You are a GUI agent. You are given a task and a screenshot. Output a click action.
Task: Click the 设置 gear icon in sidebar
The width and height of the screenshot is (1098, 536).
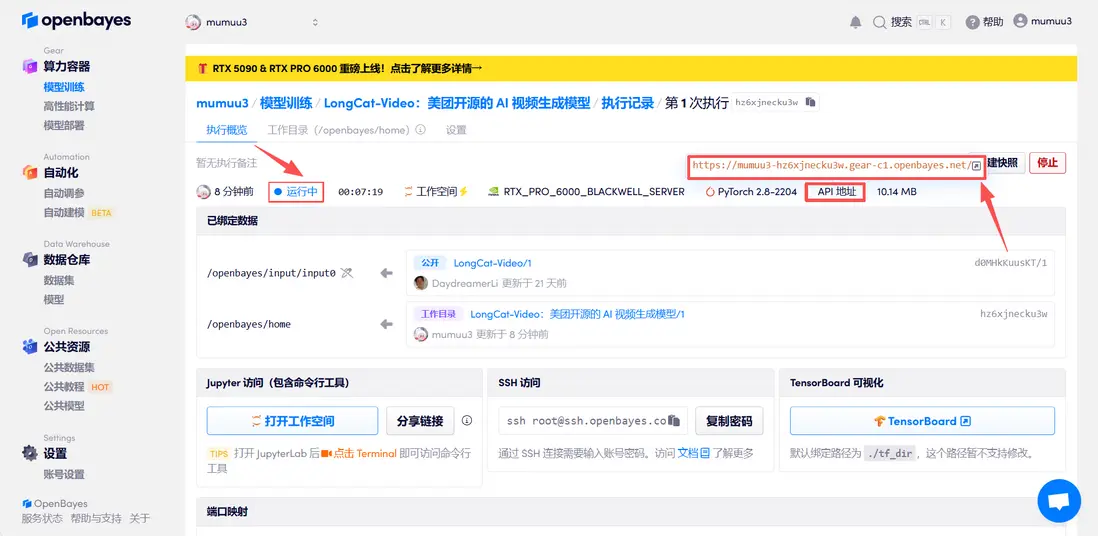point(29,453)
